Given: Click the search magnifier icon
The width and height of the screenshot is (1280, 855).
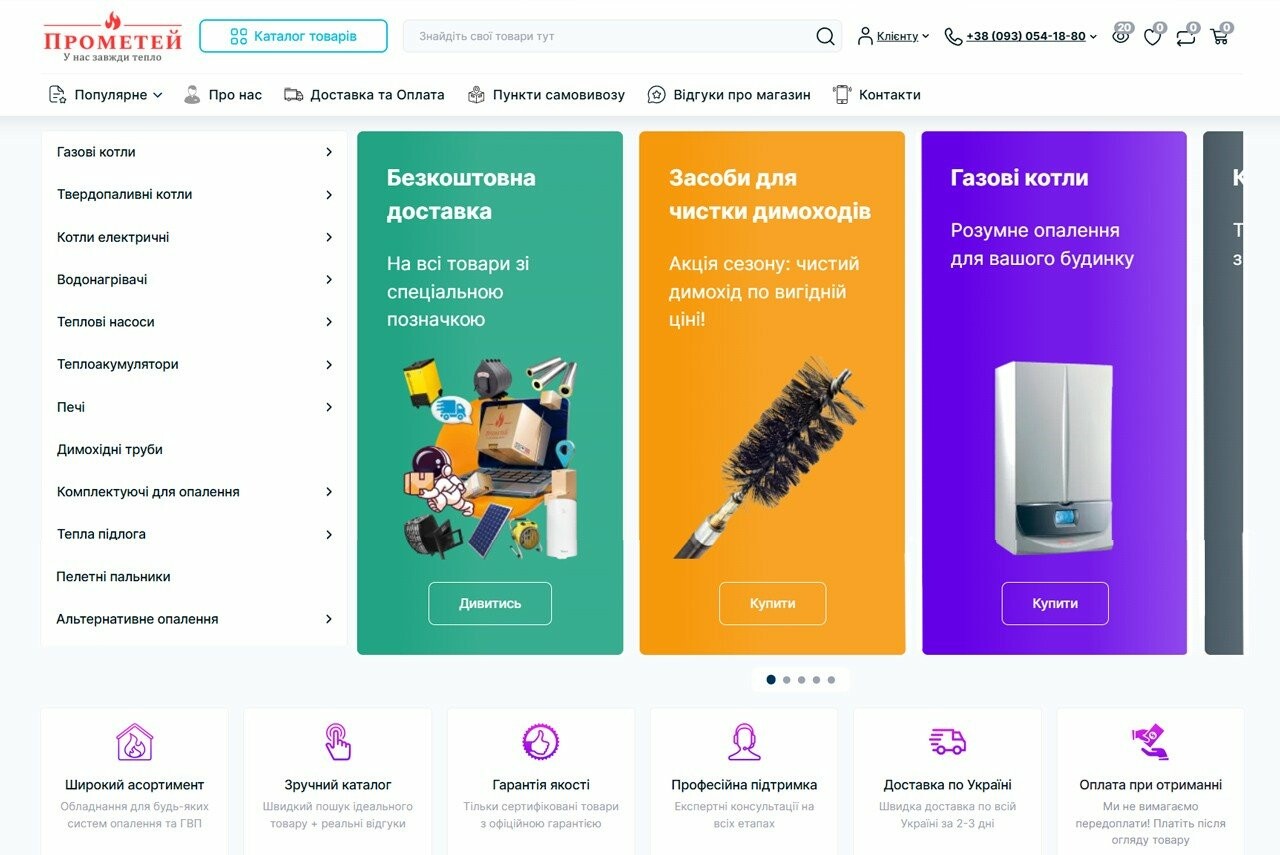Looking at the screenshot, I should (x=825, y=36).
